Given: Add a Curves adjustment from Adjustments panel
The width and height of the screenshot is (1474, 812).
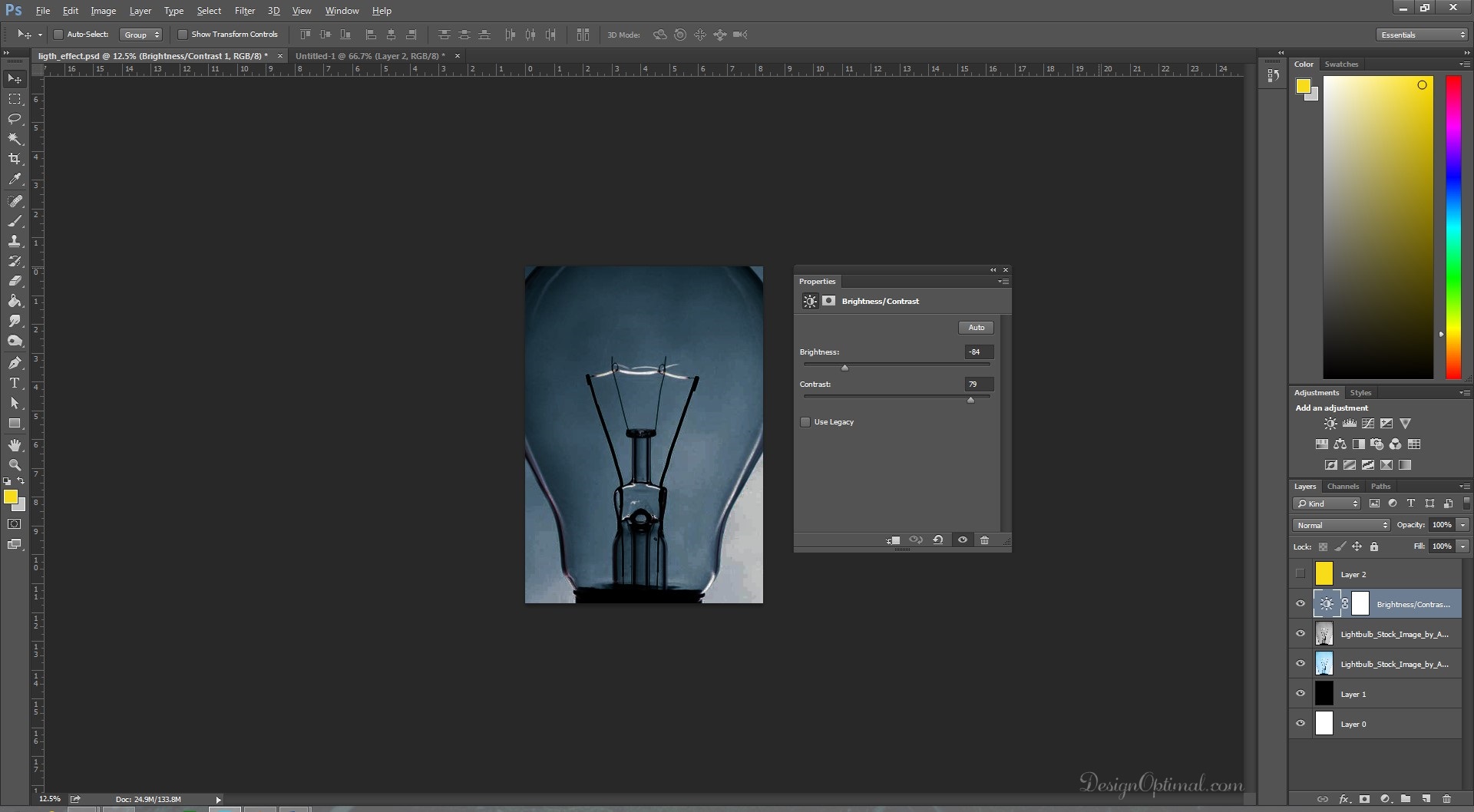Looking at the screenshot, I should (1367, 424).
